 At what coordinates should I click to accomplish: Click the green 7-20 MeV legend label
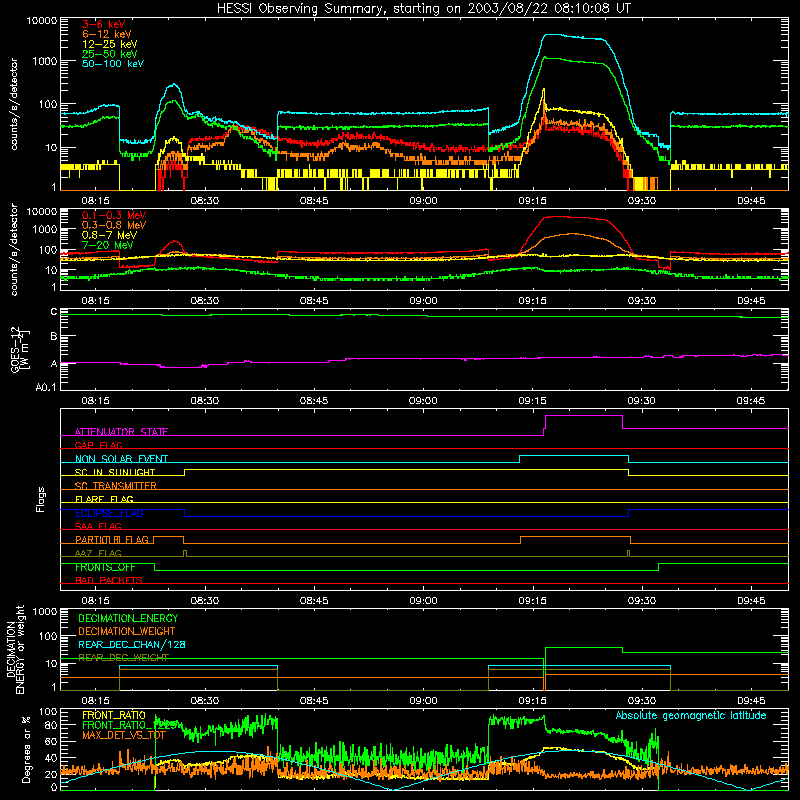(x=108, y=245)
